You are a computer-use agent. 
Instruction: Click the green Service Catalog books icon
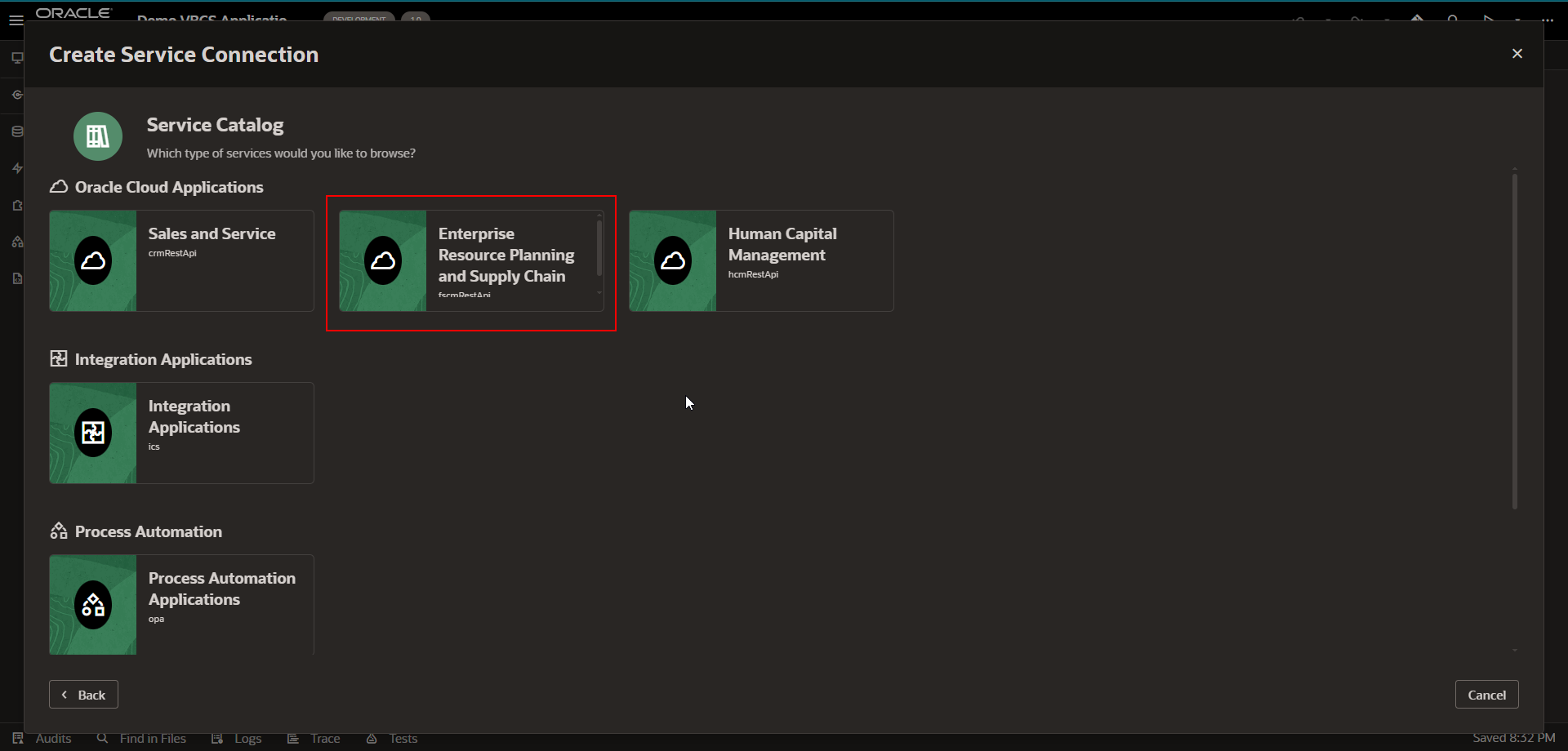coord(98,136)
